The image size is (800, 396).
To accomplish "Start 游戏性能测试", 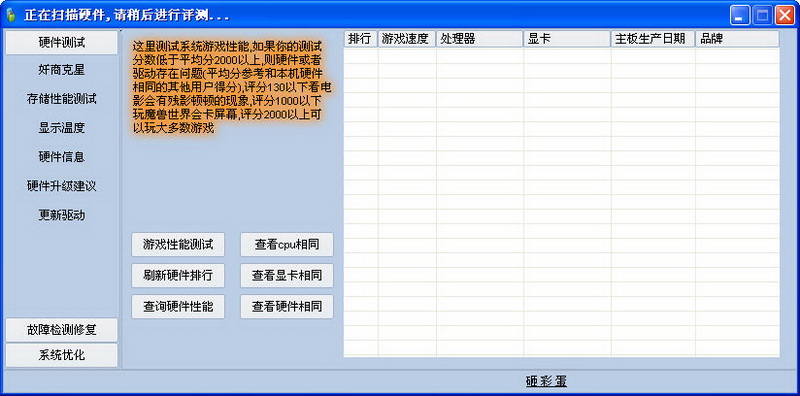I will pyautogui.click(x=178, y=245).
